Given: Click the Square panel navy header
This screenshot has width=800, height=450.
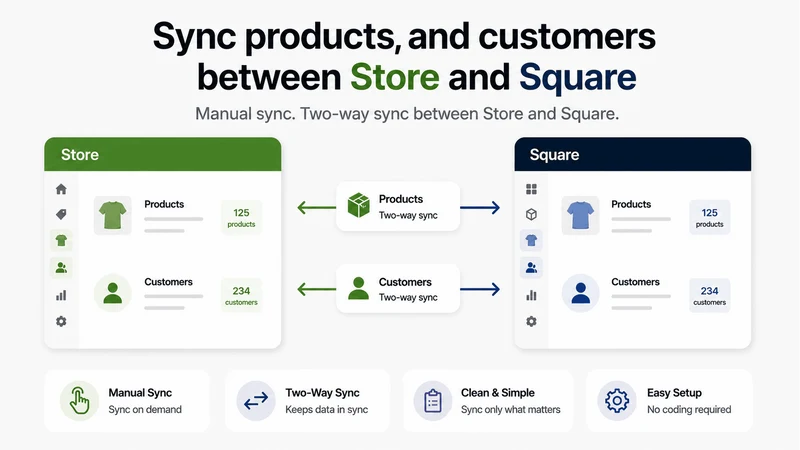Looking at the screenshot, I should click(x=633, y=154).
